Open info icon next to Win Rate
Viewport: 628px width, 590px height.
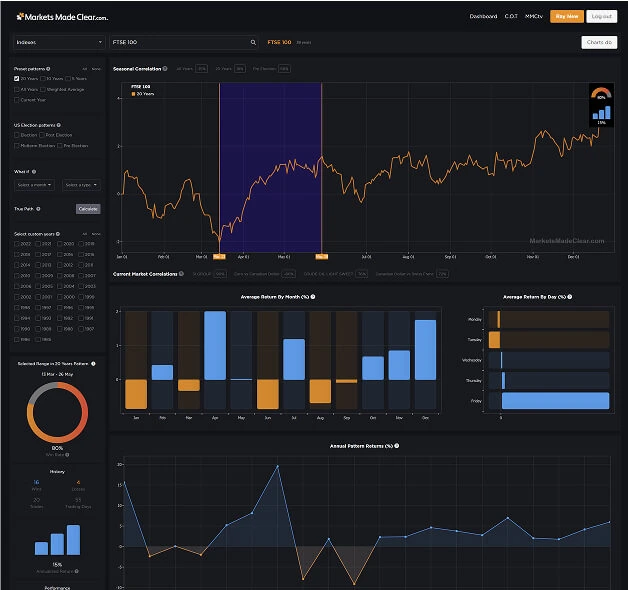67,455
